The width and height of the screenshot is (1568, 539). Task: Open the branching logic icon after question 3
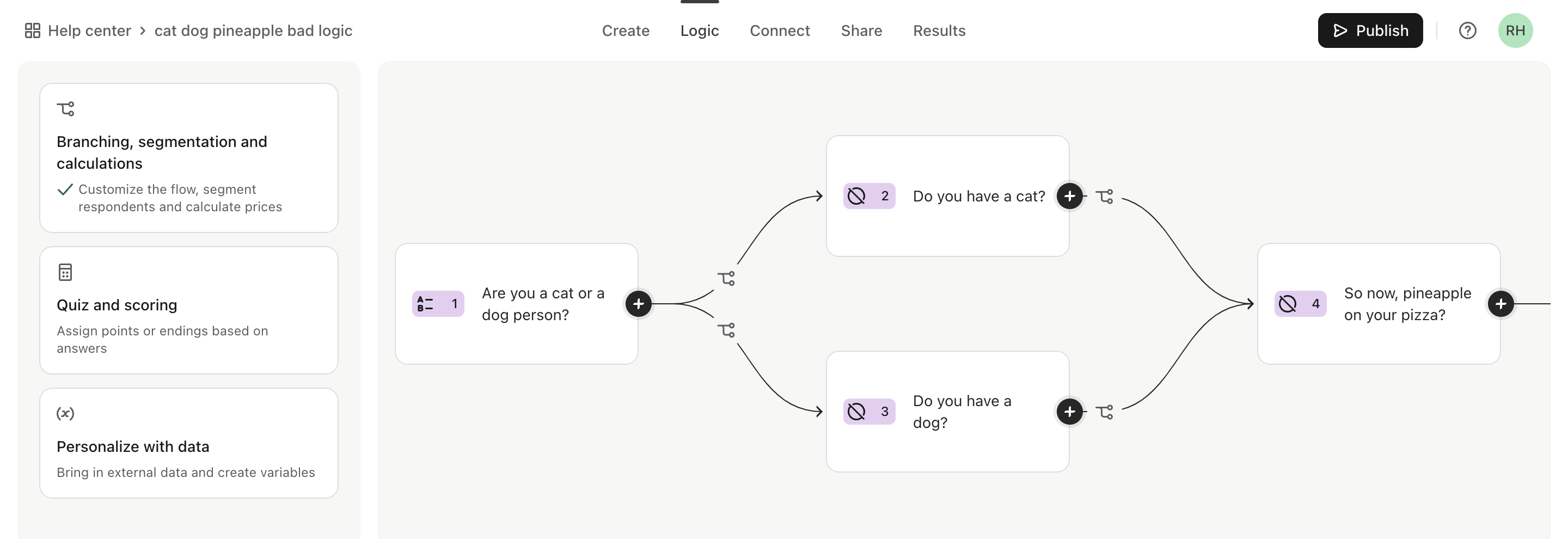point(1105,412)
